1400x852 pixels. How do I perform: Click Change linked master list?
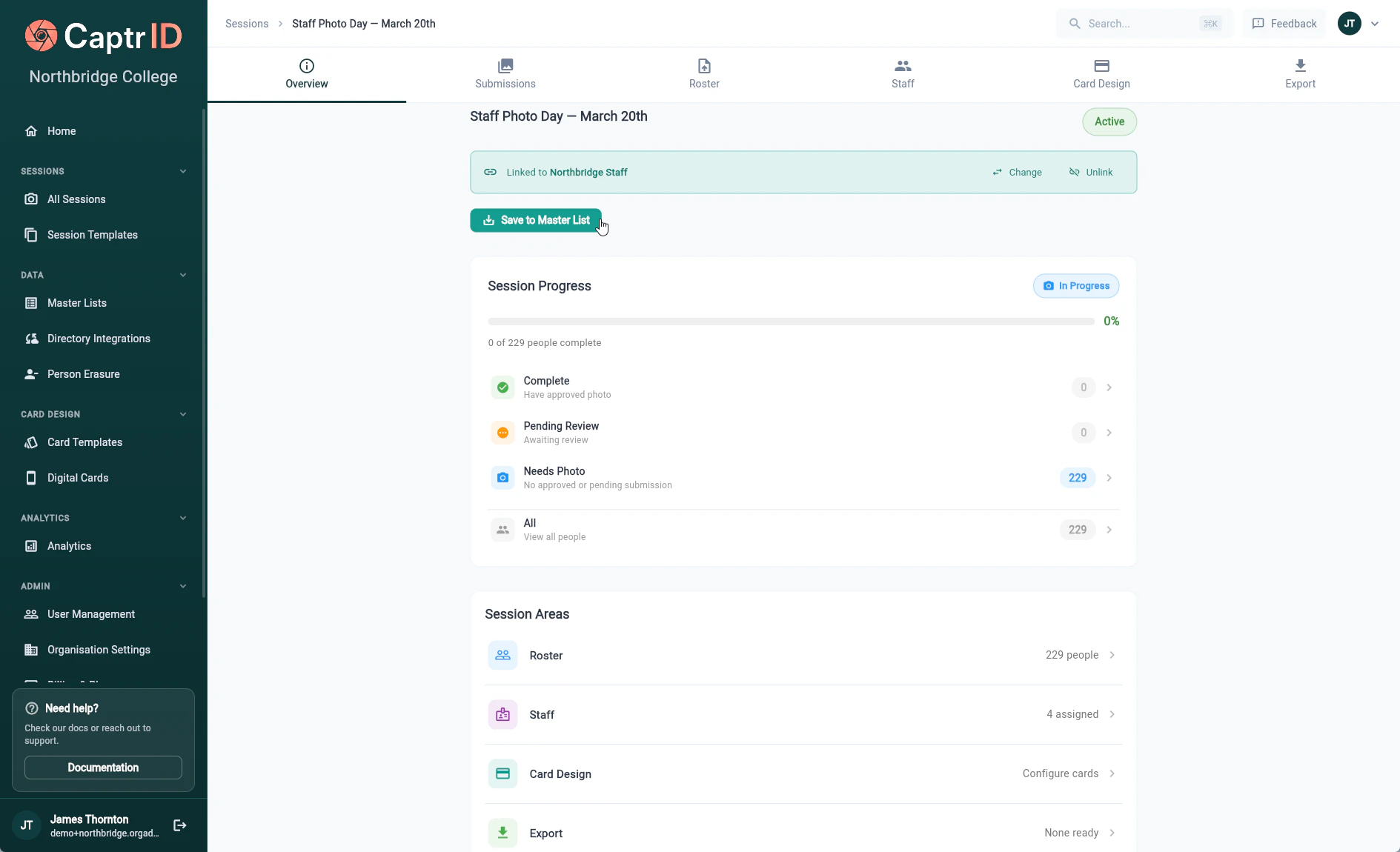pos(1018,172)
